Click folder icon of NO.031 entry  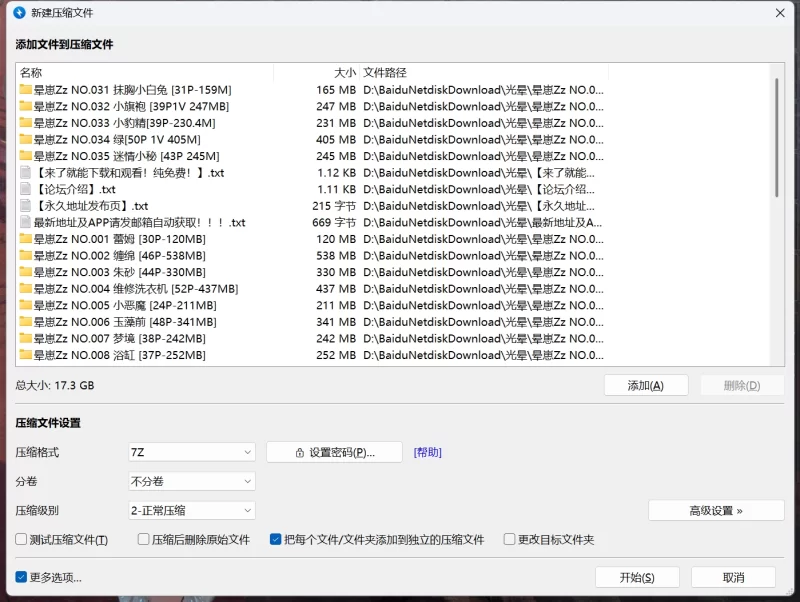point(26,90)
